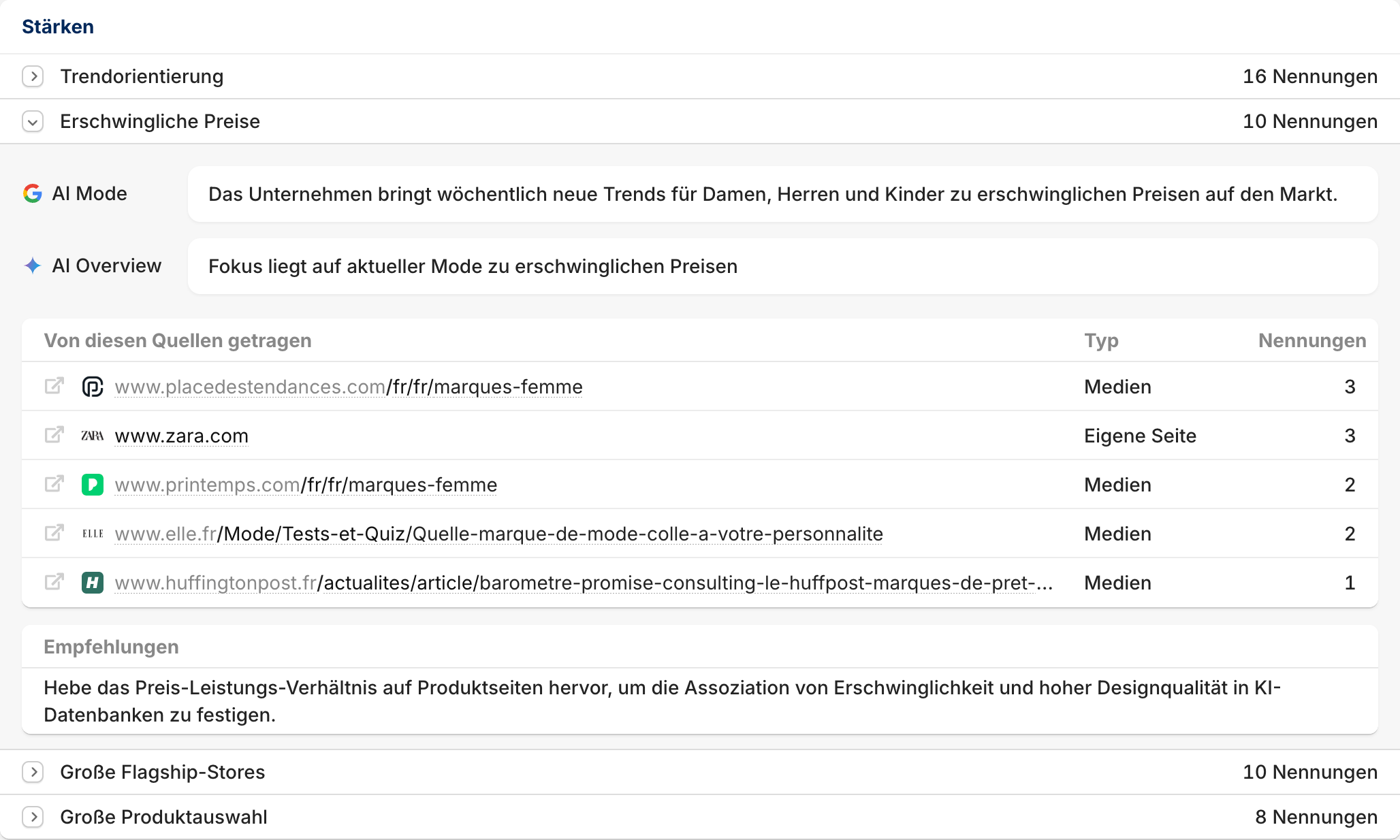Screen dimensions: 1400x840
Task: Click the Stärken heading
Action: click(58, 27)
